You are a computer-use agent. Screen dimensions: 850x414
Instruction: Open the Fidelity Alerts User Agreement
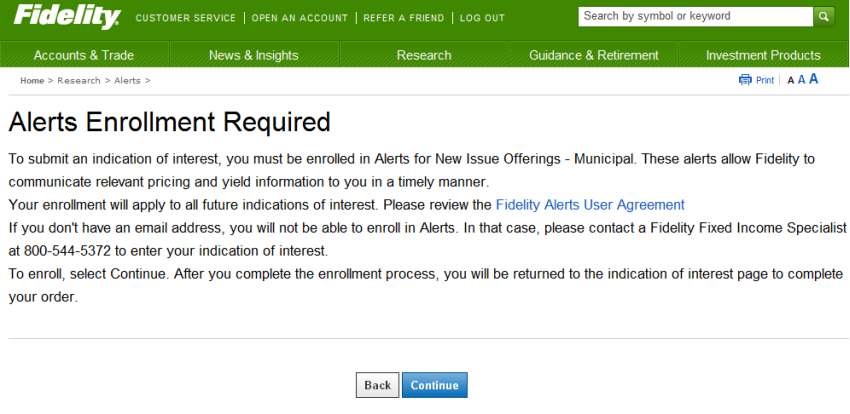(590, 204)
